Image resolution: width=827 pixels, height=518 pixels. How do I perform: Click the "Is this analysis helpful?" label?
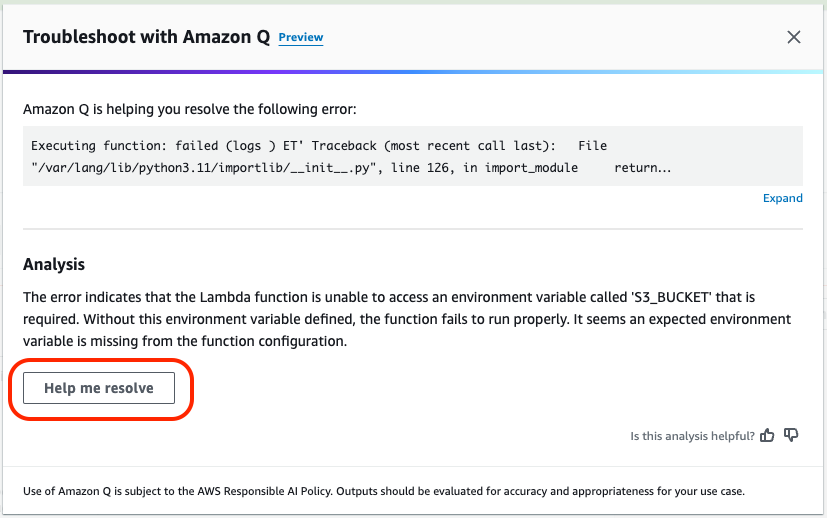692,436
